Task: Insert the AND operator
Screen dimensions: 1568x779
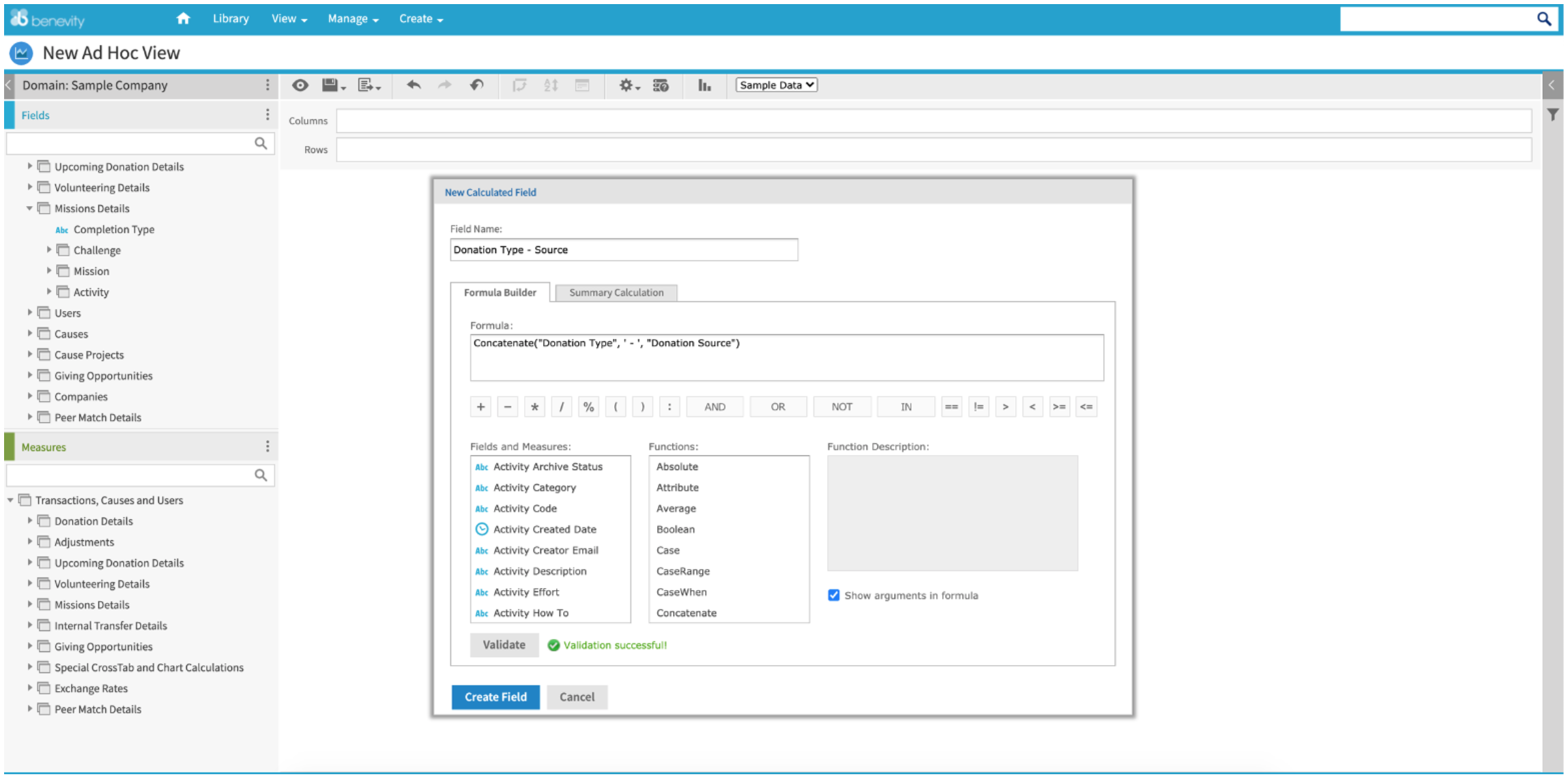Action: pyautogui.click(x=714, y=407)
